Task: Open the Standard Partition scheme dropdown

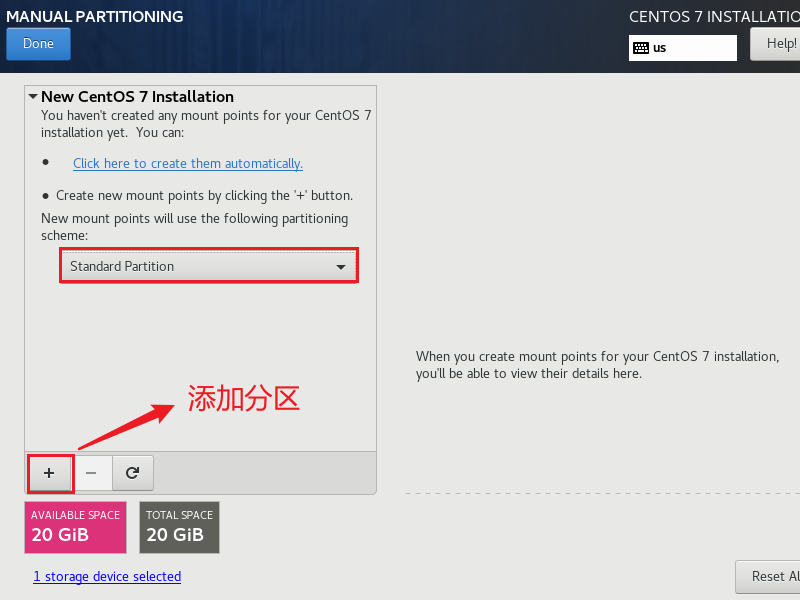Action: 209,266
